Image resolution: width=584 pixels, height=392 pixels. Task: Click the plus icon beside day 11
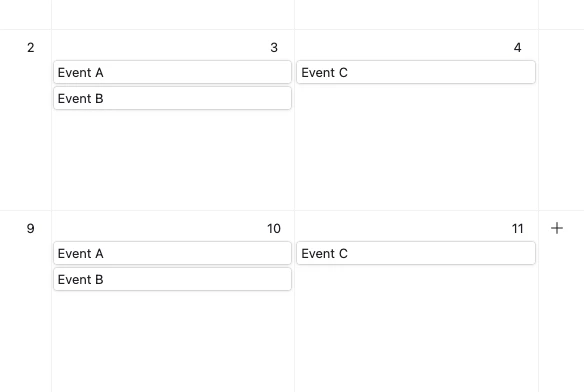pyautogui.click(x=557, y=228)
